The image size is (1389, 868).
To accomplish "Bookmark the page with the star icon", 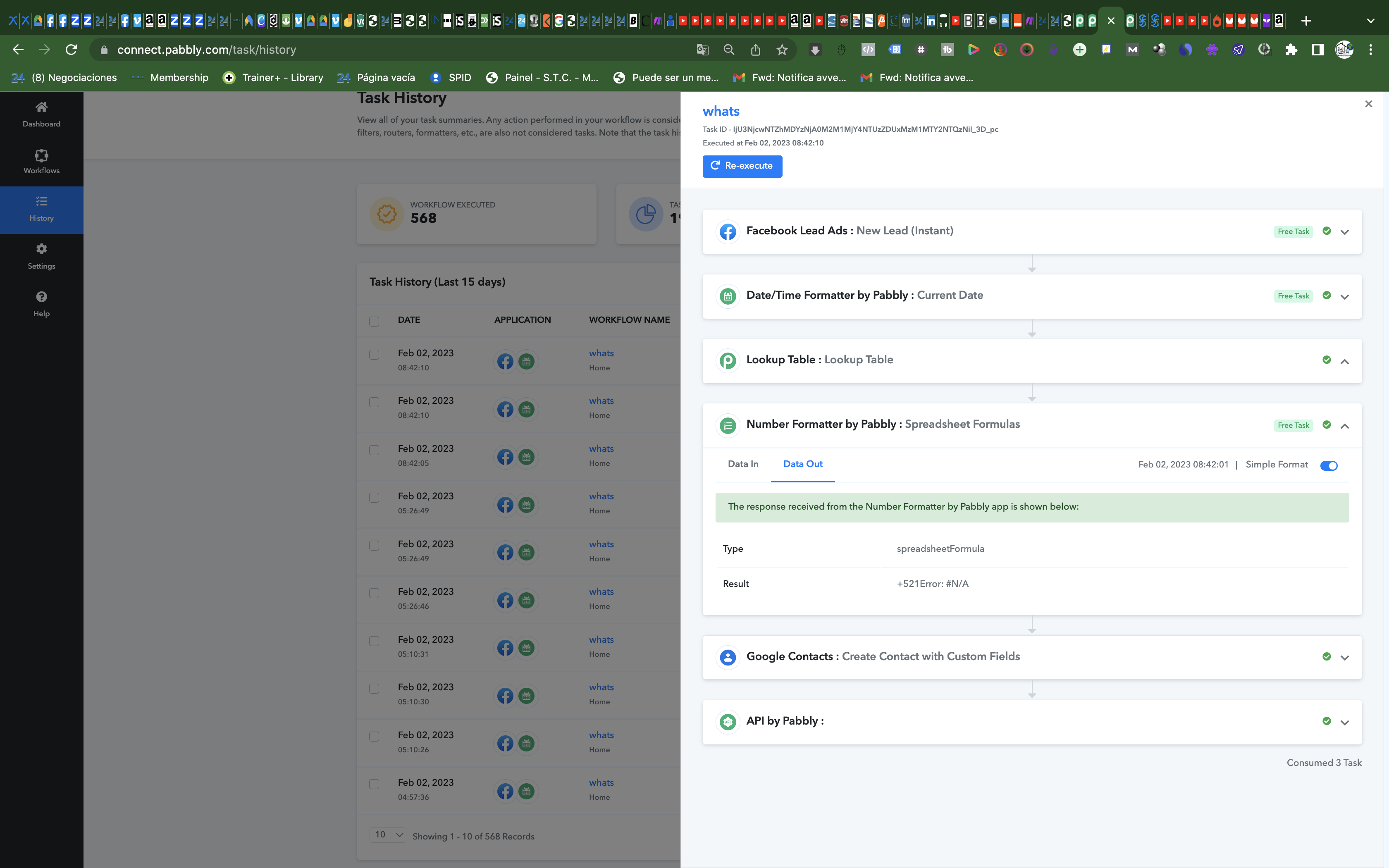I will click(782, 50).
